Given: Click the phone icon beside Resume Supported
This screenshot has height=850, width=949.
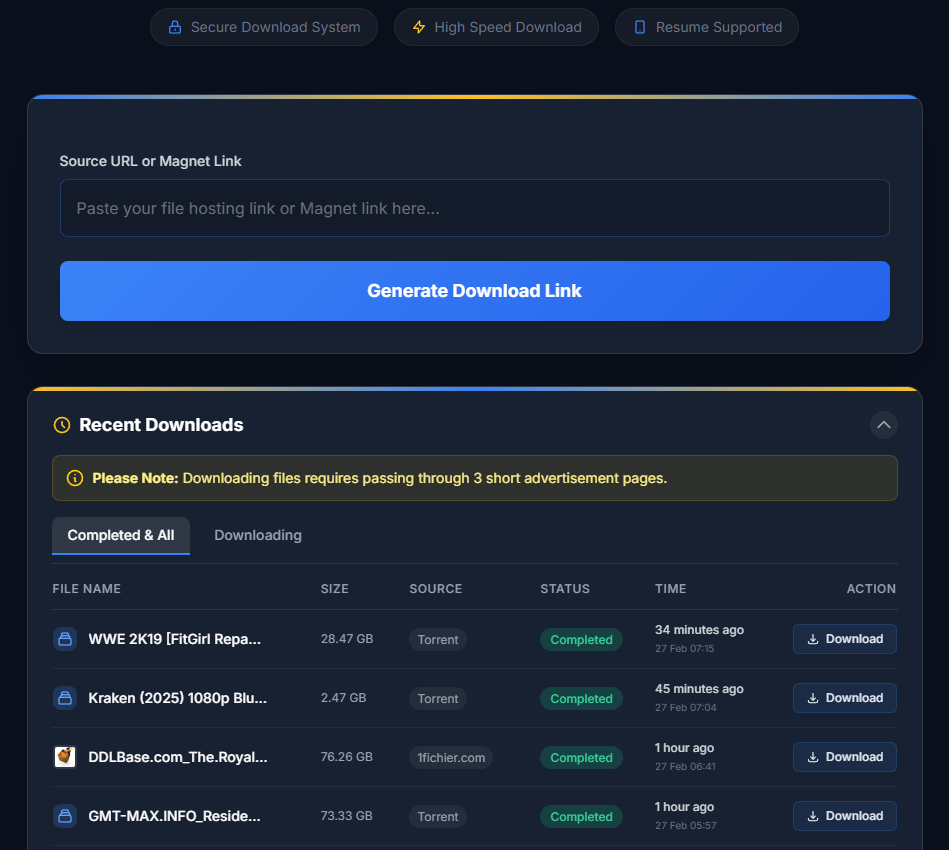Looking at the screenshot, I should click(640, 27).
